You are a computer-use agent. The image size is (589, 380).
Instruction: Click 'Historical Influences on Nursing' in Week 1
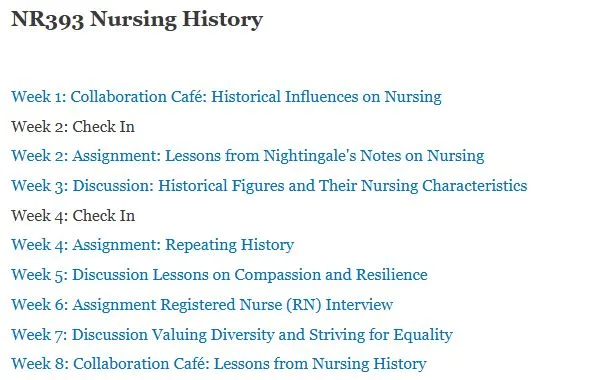(x=326, y=97)
